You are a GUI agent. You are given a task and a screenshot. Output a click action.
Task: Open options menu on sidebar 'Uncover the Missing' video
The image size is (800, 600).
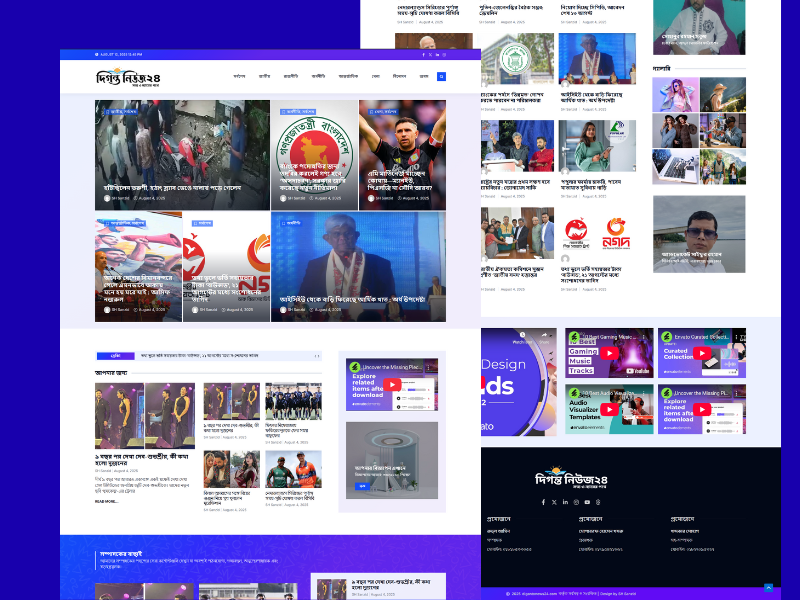point(429,367)
